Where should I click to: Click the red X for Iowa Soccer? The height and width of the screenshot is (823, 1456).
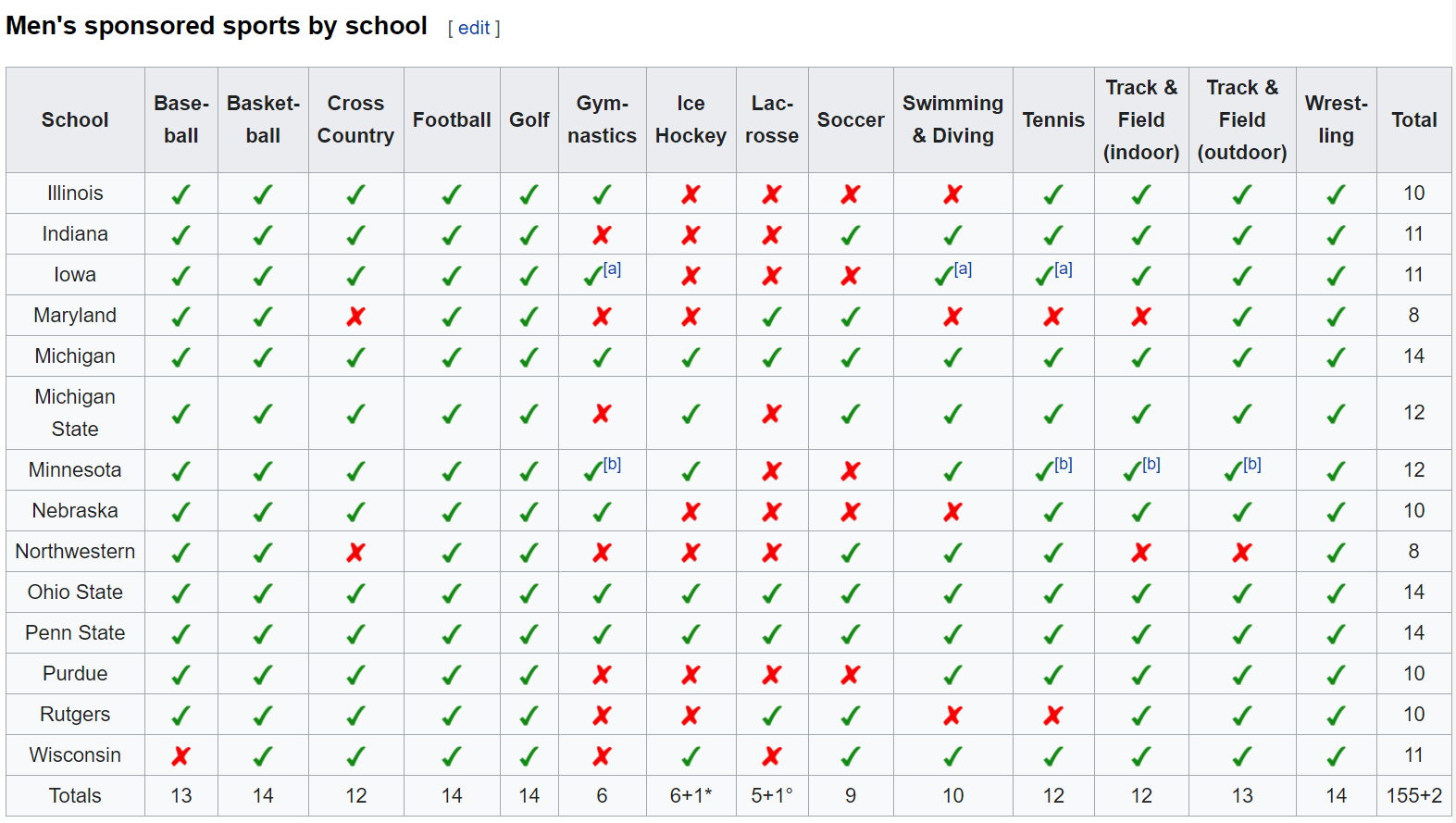[851, 276]
